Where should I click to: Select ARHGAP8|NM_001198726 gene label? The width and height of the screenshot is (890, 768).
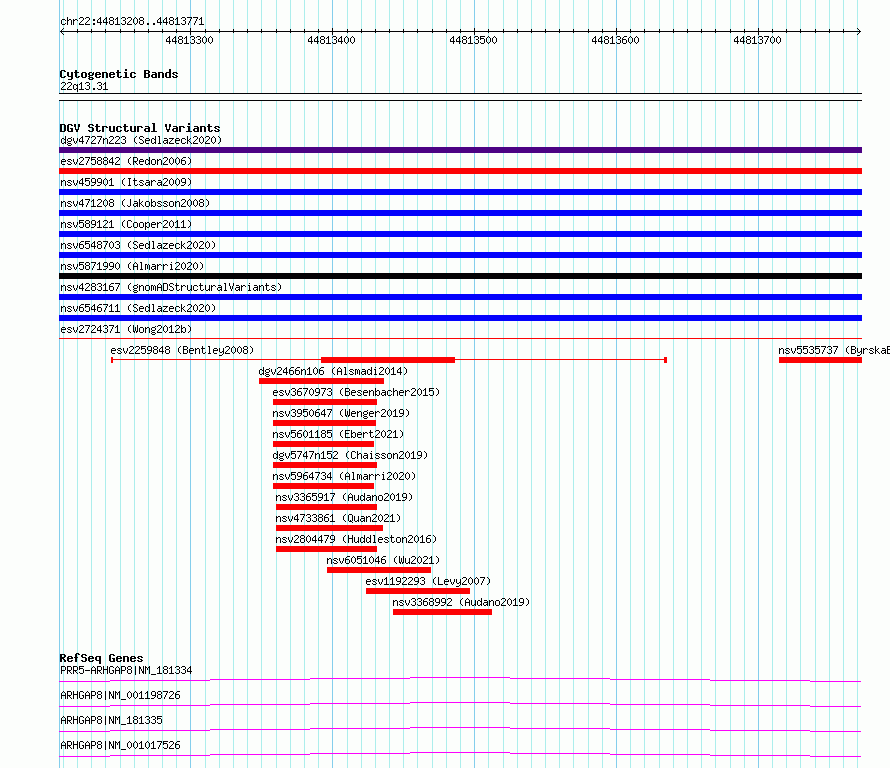[x=120, y=695]
